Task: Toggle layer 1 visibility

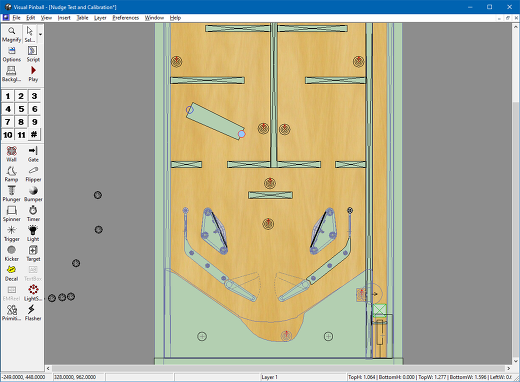Action: pos(8,96)
